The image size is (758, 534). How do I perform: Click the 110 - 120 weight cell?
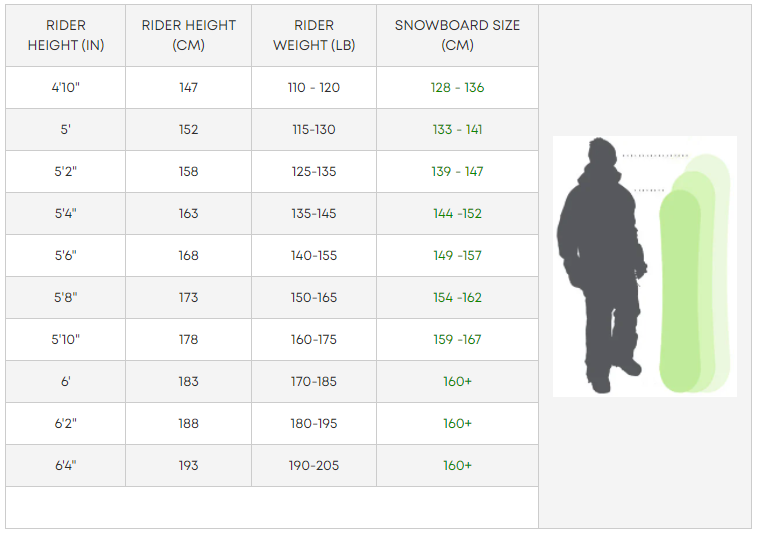(314, 88)
